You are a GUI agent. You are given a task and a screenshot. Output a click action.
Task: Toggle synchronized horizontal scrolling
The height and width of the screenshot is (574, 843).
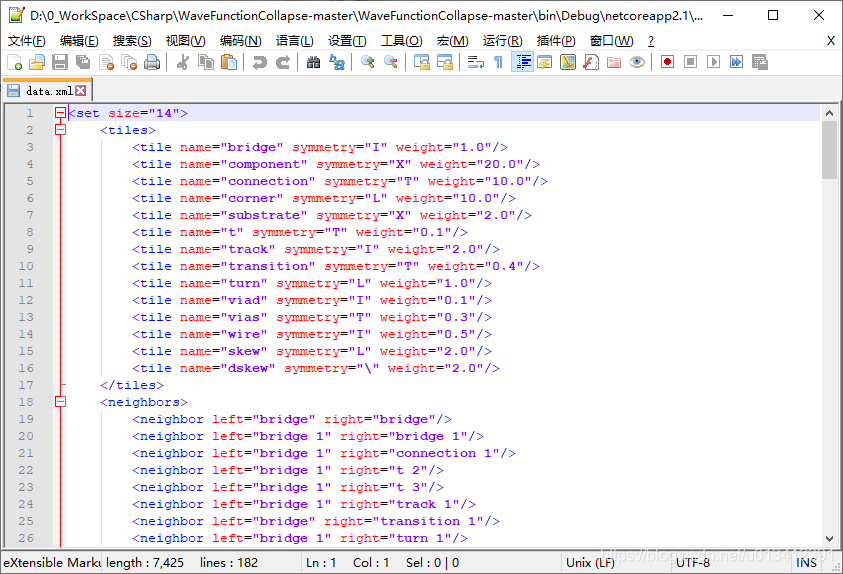coord(445,62)
